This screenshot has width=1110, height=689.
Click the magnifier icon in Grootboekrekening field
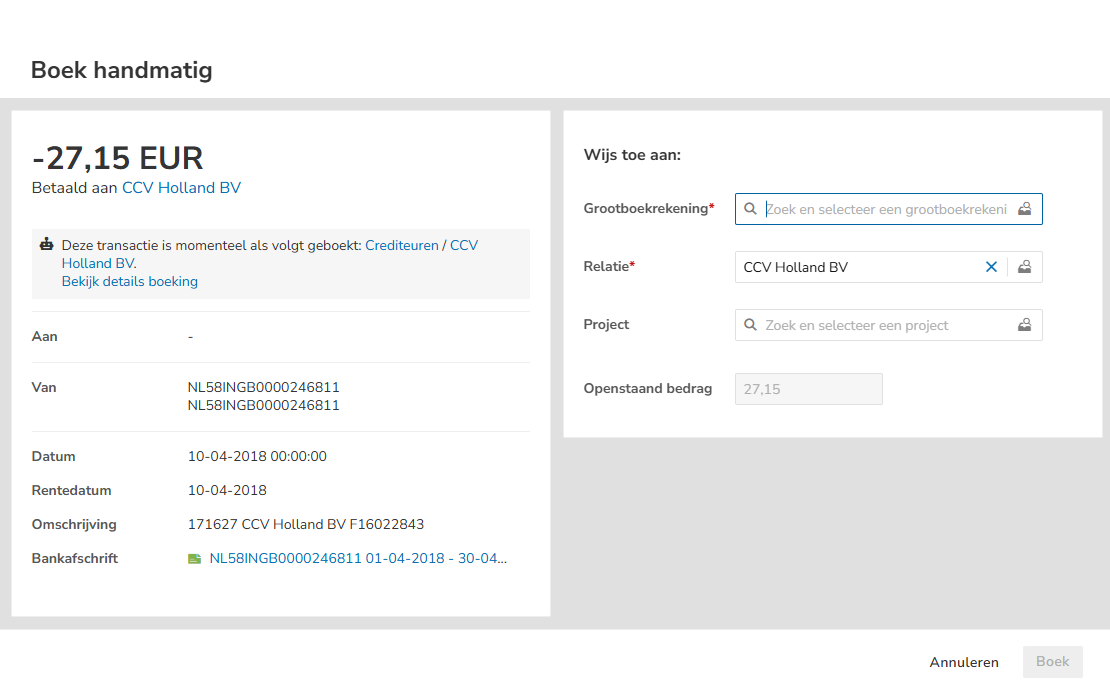tap(750, 209)
